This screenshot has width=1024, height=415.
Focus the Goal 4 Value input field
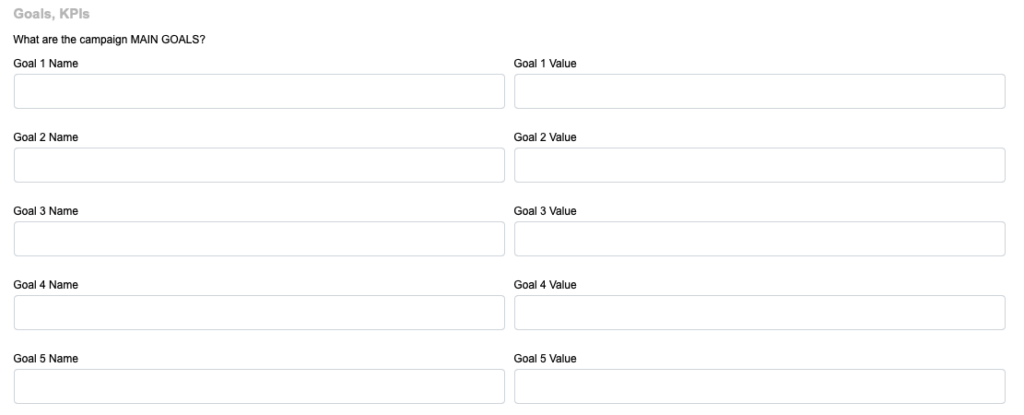(x=759, y=313)
